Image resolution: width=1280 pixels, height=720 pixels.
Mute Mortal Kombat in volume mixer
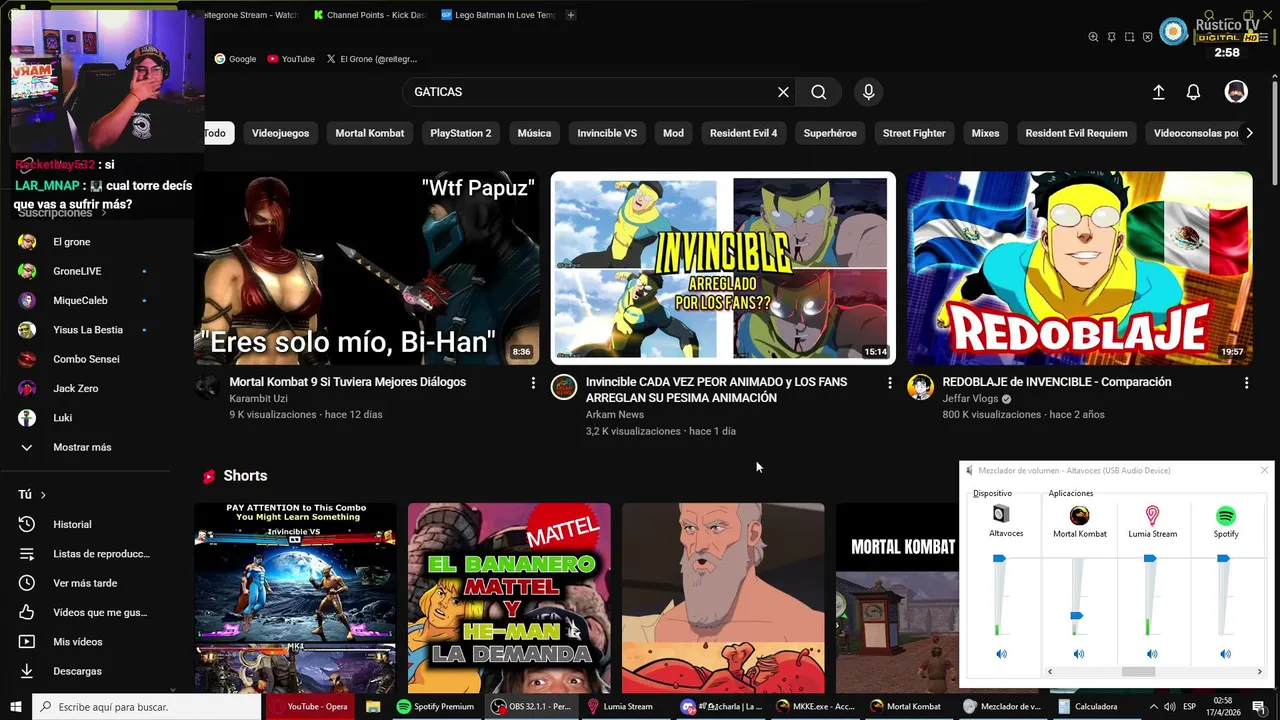[x=1079, y=654]
